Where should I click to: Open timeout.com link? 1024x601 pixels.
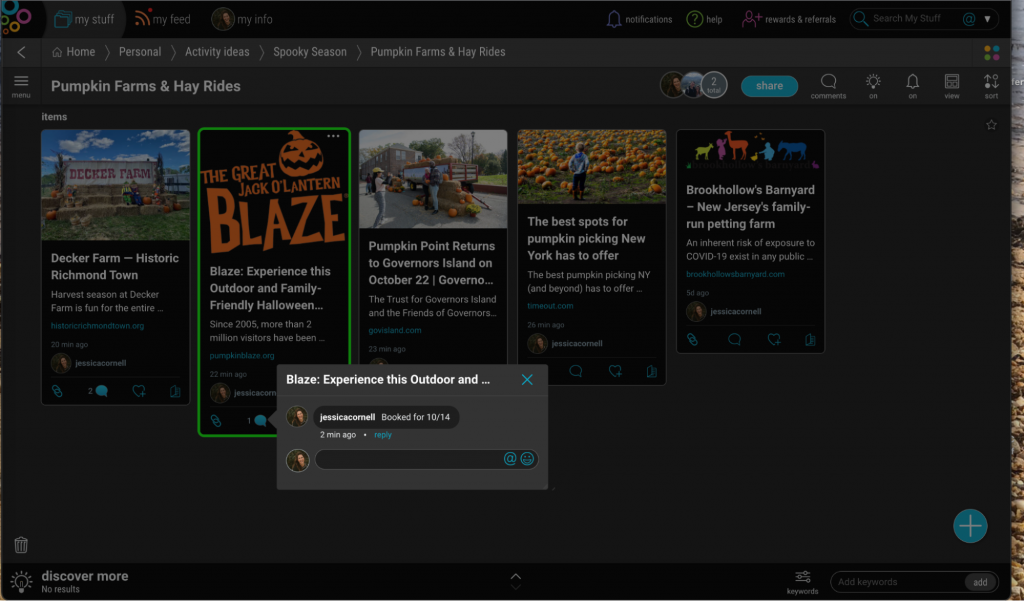(x=550, y=305)
